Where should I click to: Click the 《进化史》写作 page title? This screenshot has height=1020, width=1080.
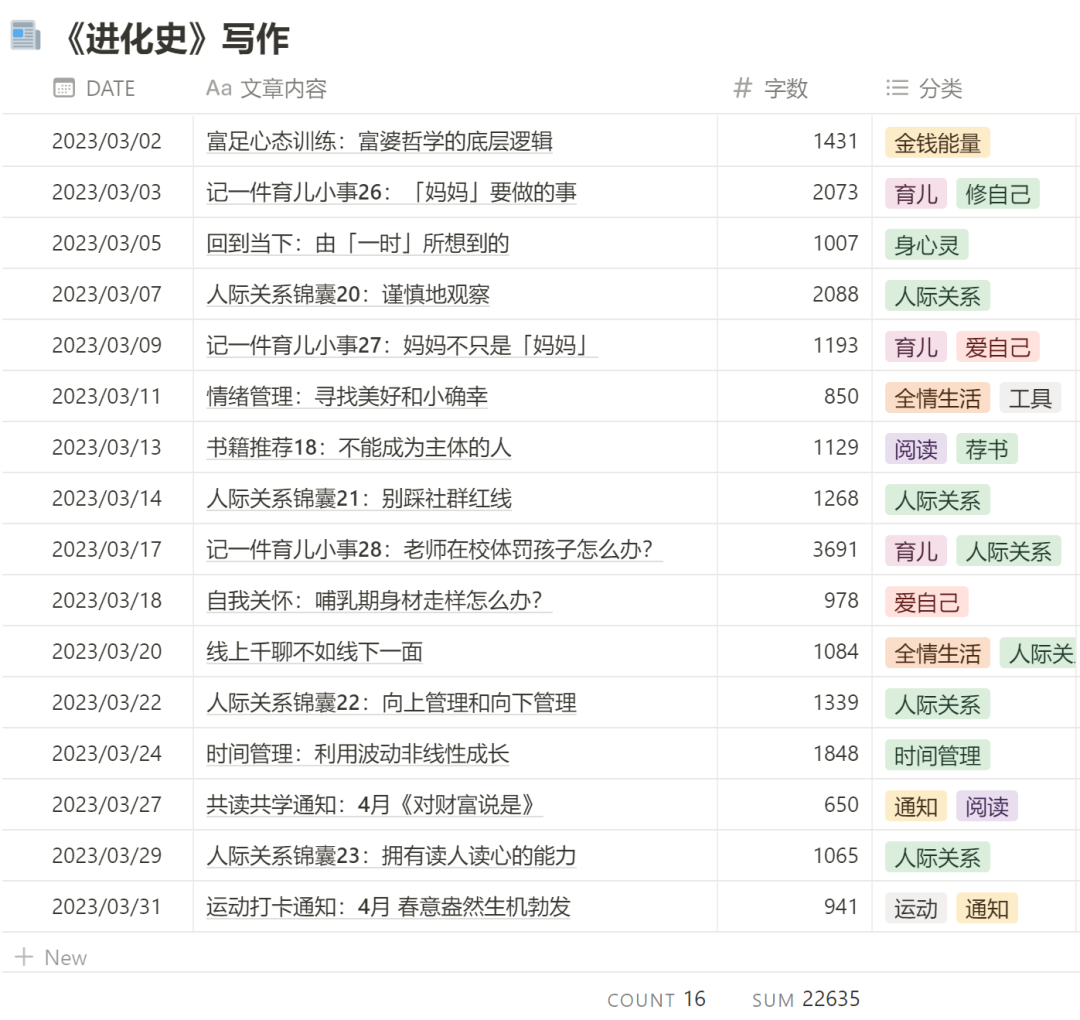(x=177, y=38)
